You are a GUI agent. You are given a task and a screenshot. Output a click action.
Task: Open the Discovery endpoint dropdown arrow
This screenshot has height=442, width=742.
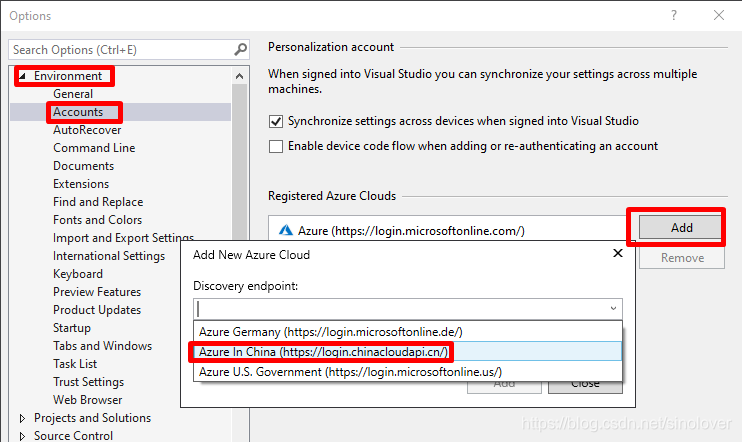coord(613,309)
